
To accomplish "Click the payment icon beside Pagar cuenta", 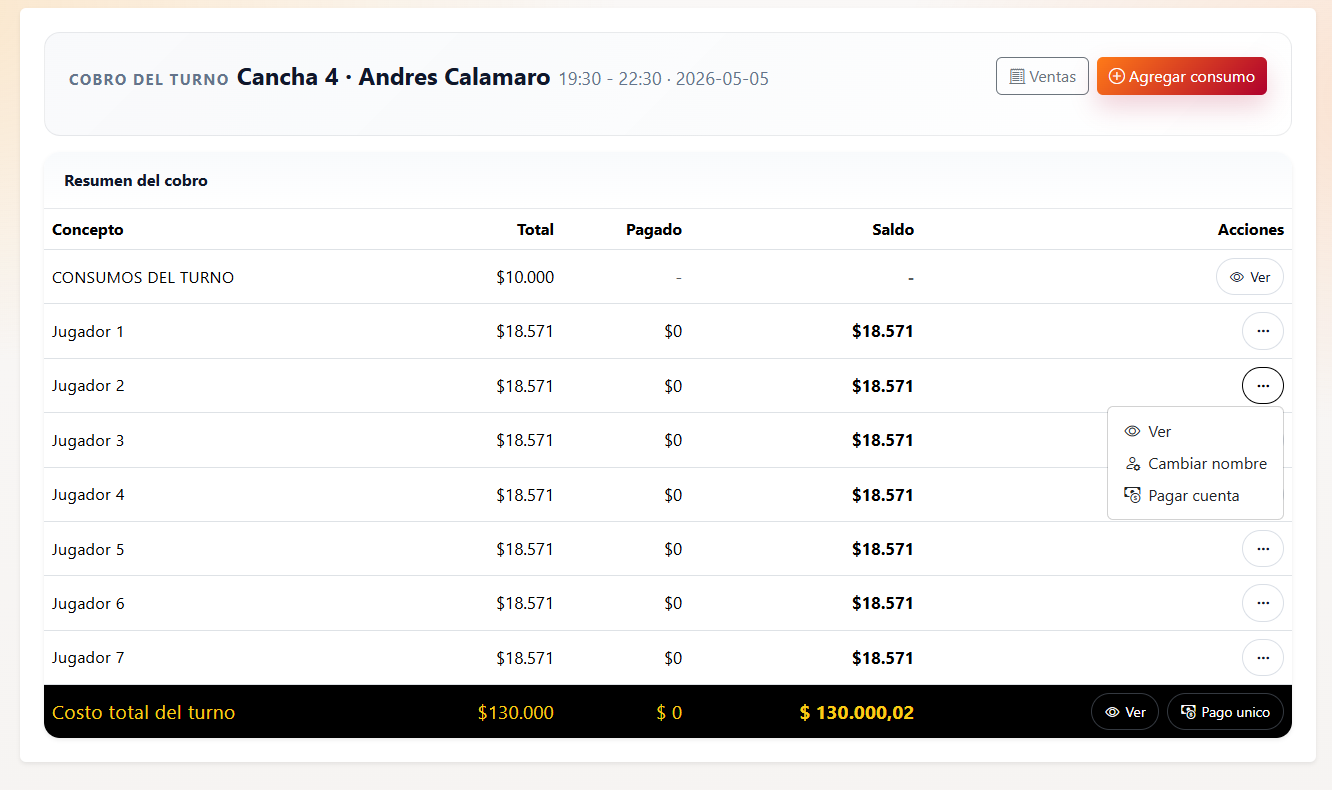I will pos(1132,496).
